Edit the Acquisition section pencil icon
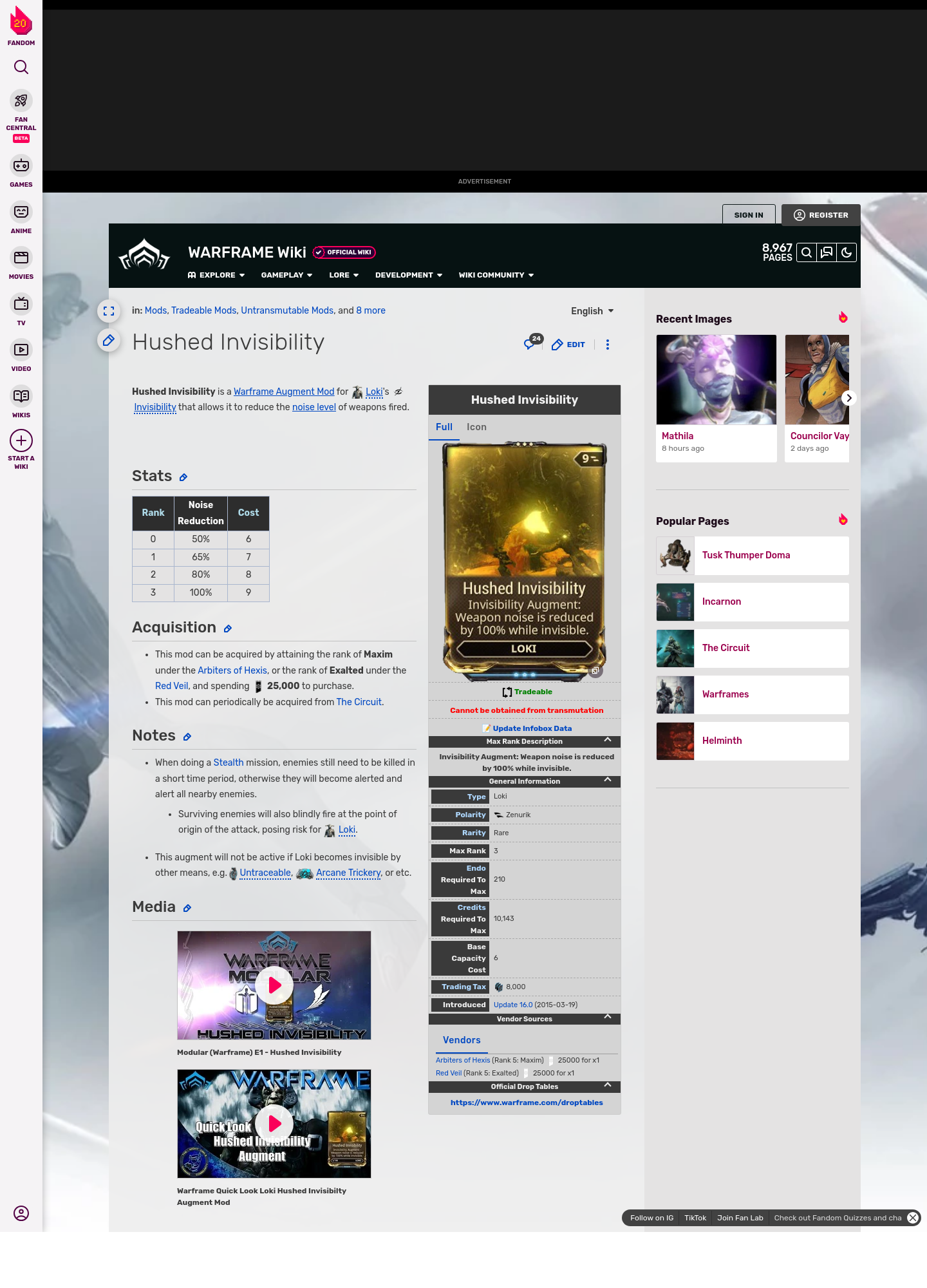This screenshot has height=1288, width=927. tap(228, 629)
